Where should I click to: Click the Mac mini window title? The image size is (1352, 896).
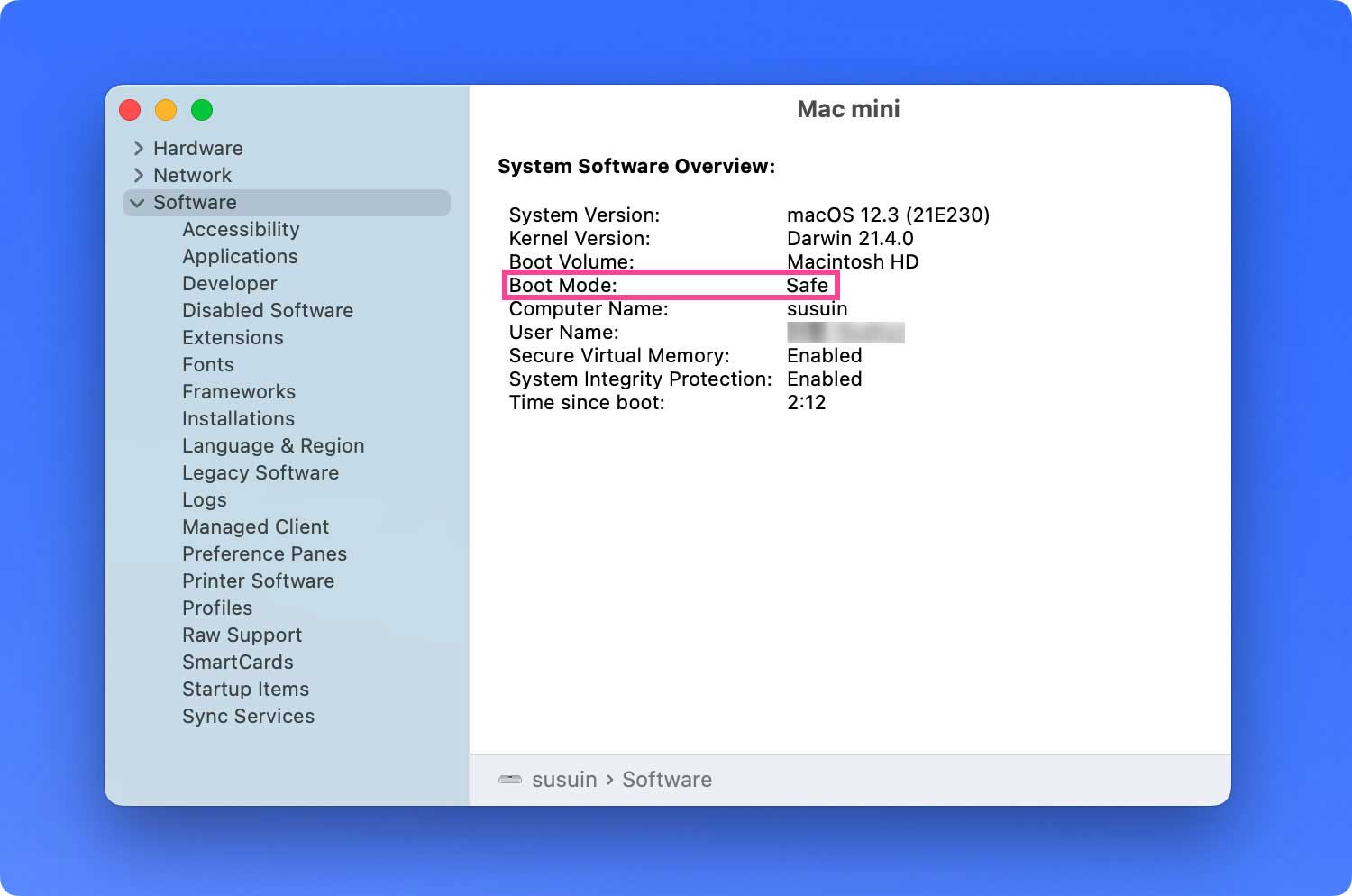(x=848, y=109)
